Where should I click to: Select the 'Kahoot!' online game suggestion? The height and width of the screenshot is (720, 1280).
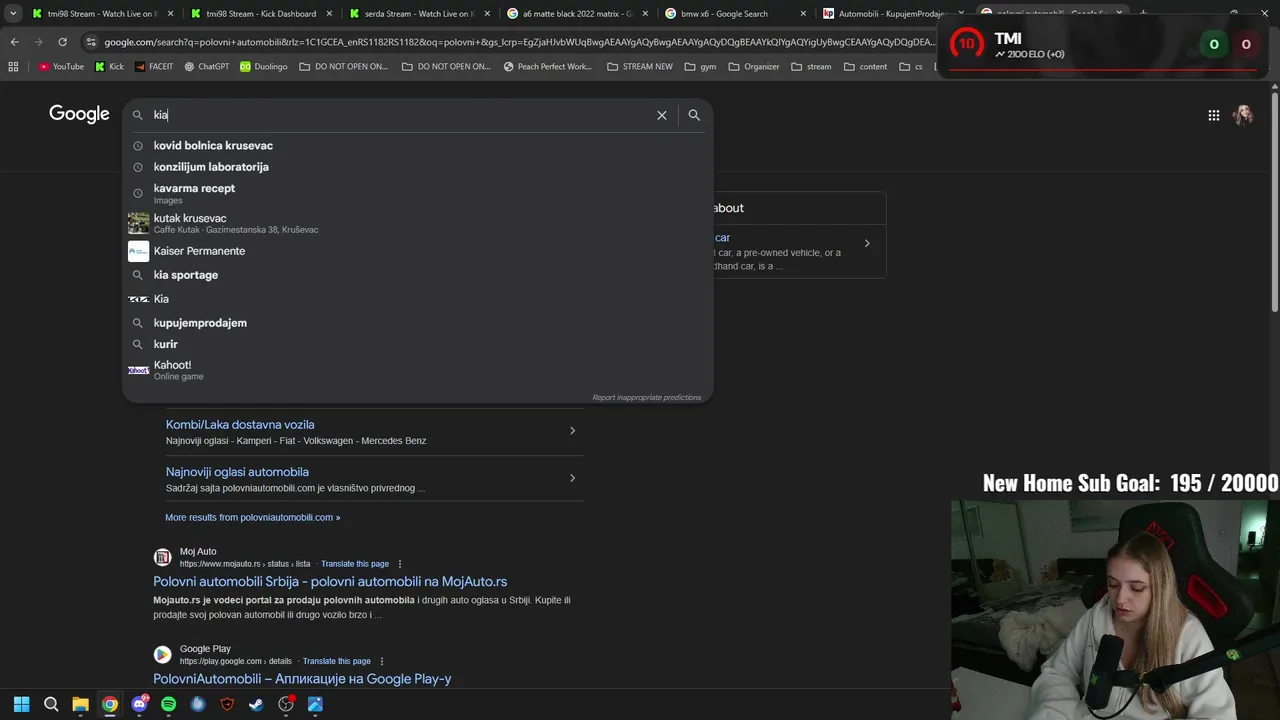418,370
